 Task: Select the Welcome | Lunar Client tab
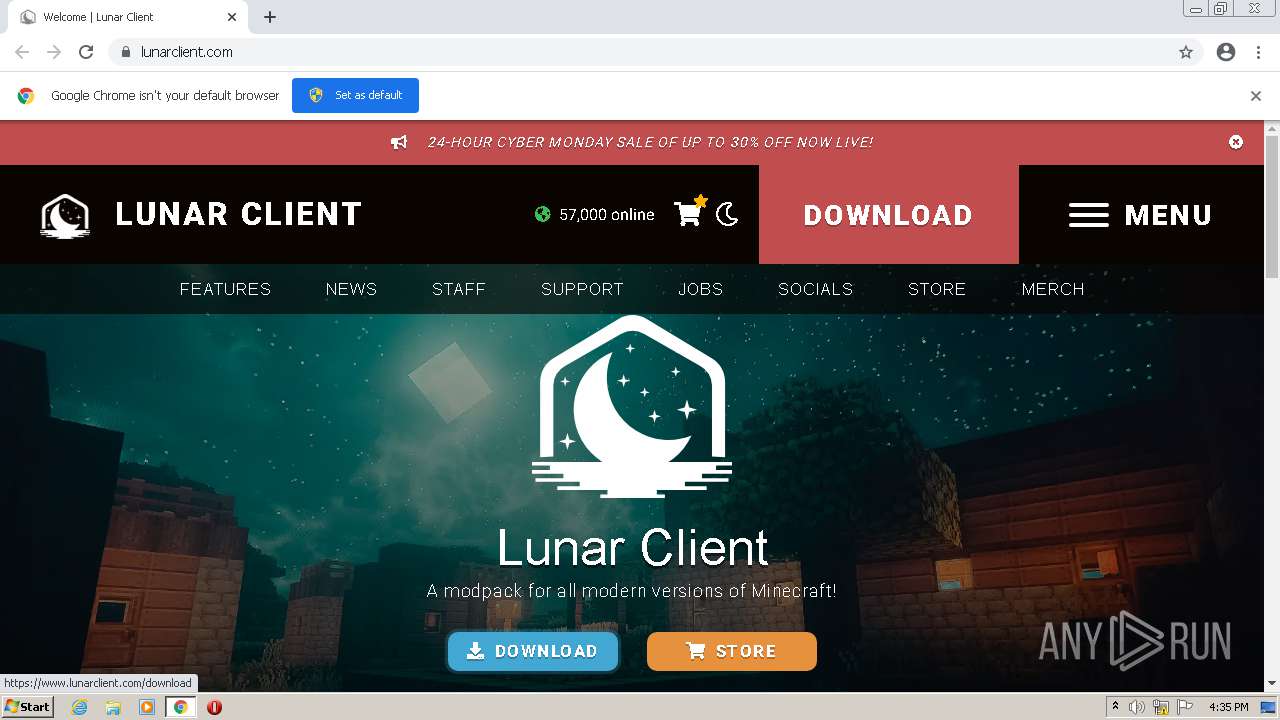point(128,17)
